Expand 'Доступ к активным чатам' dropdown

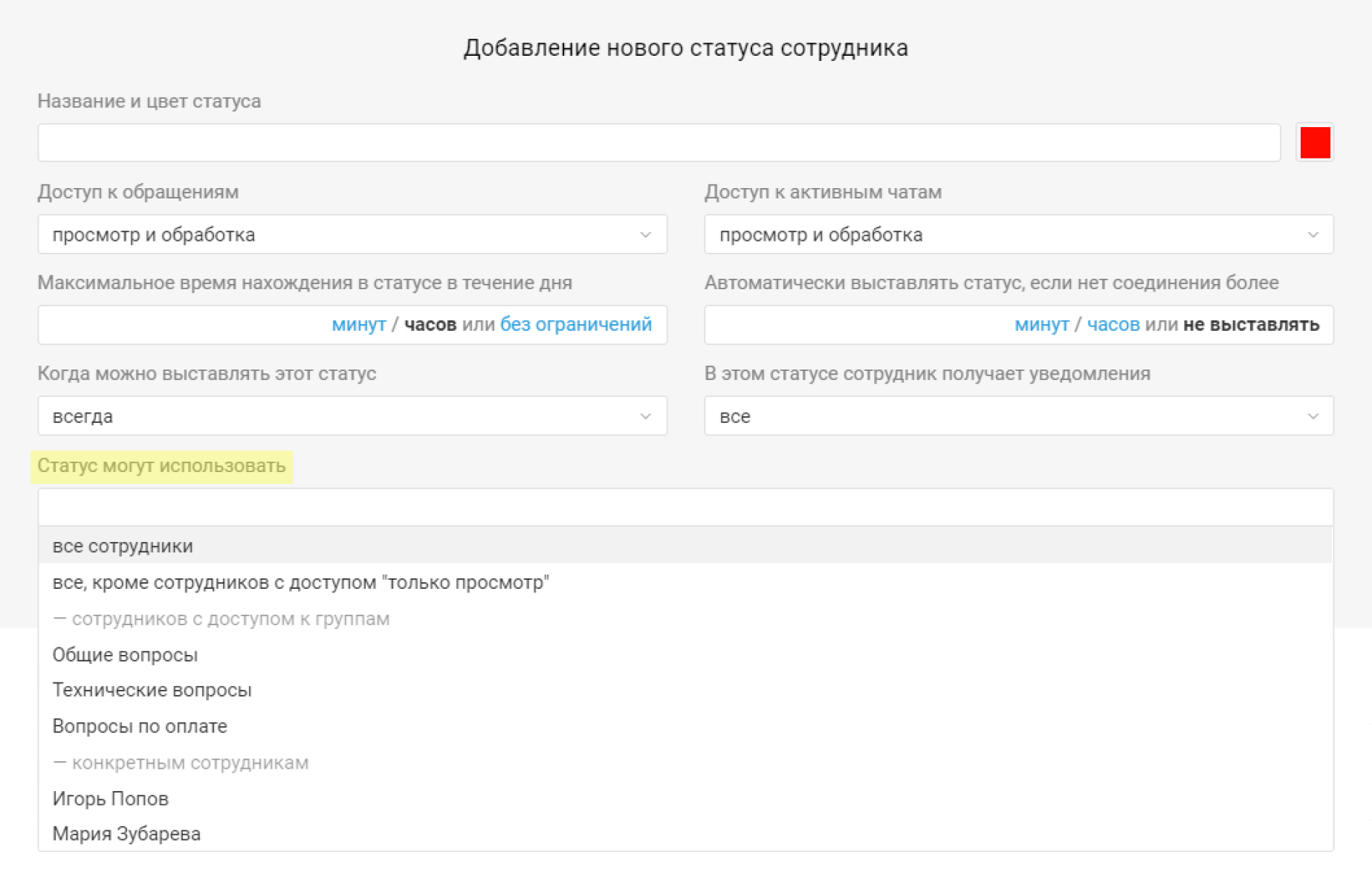(1018, 234)
